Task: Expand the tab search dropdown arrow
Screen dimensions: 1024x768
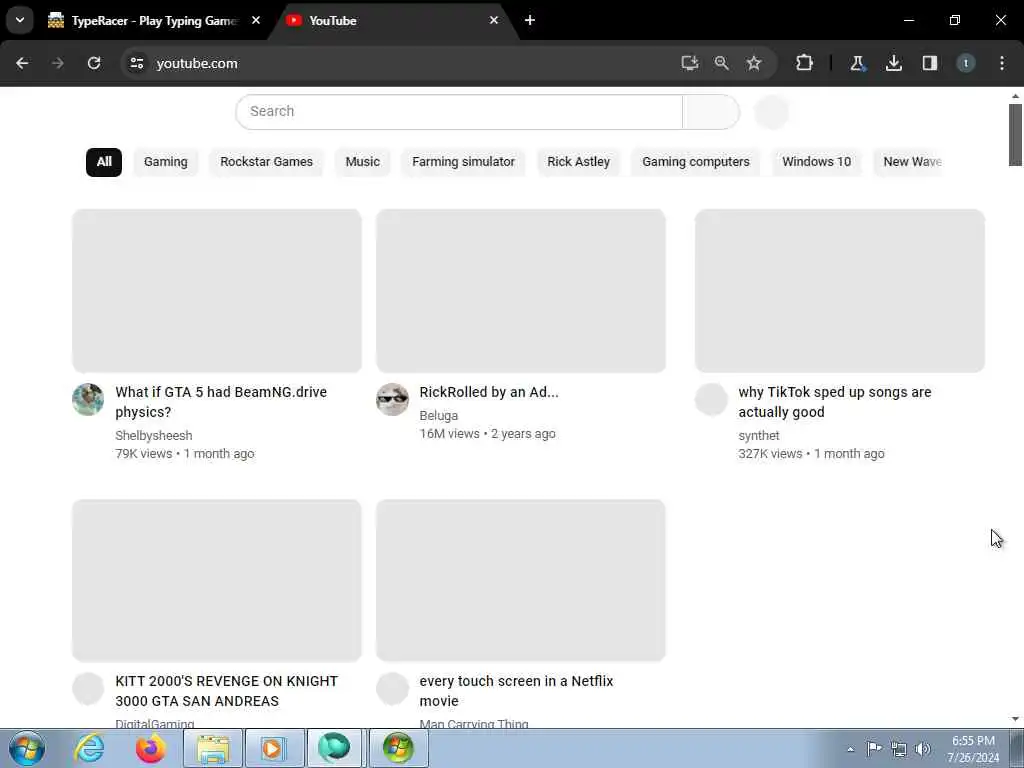Action: click(20, 20)
